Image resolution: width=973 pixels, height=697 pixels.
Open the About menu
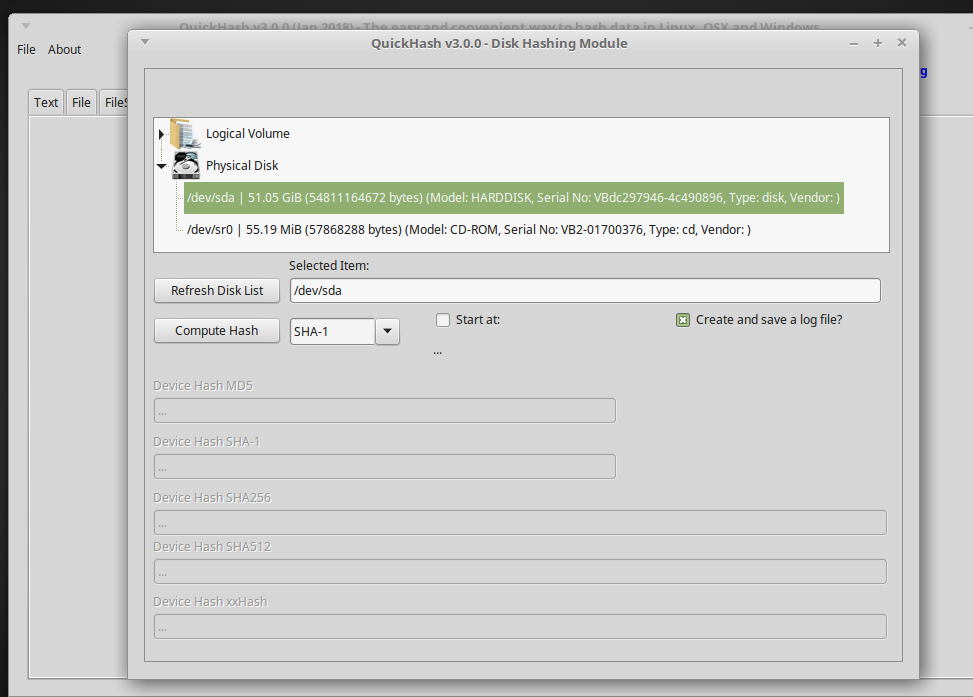(65, 49)
